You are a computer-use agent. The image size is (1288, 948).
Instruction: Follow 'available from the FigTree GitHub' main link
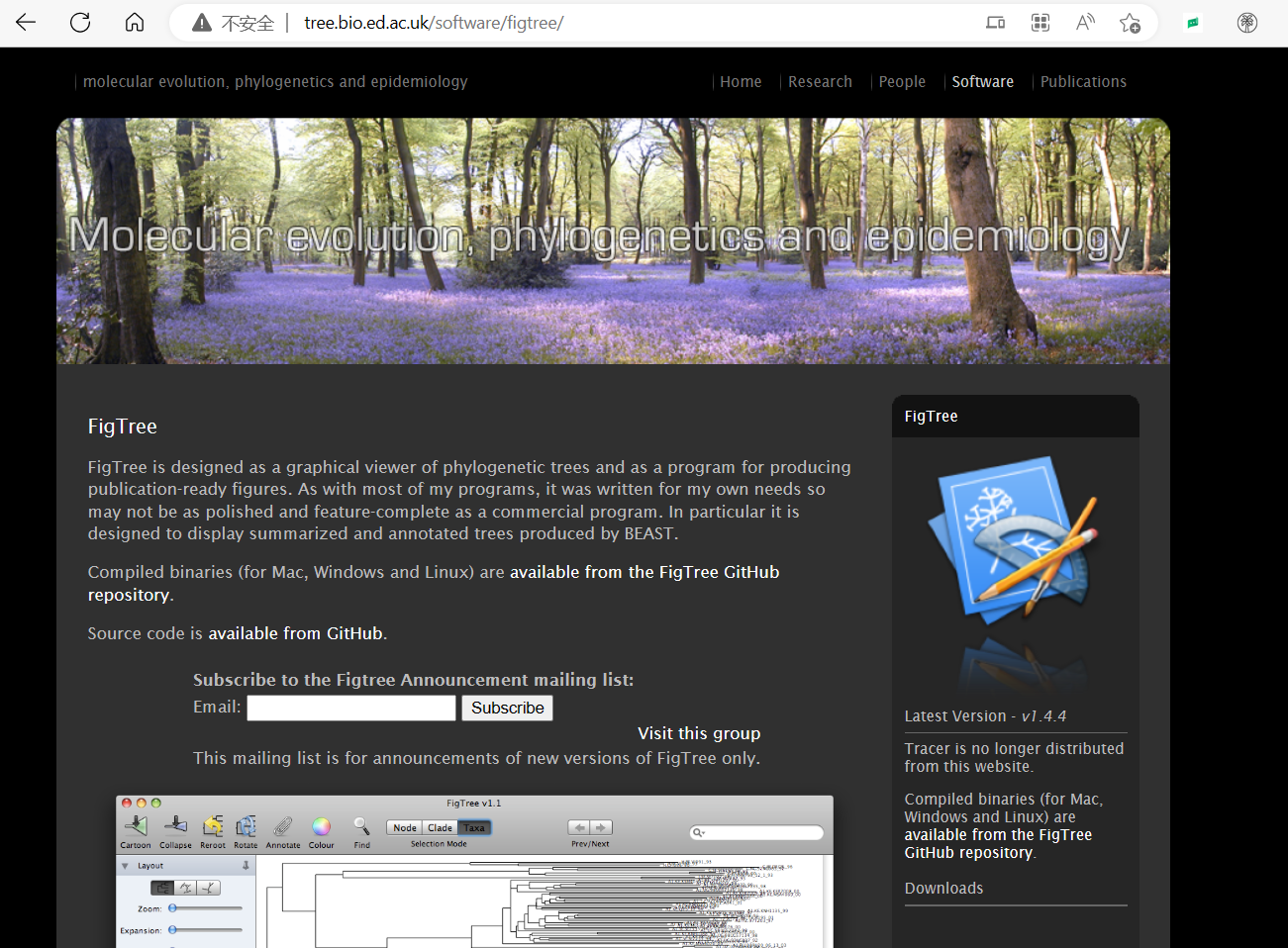[x=644, y=572]
